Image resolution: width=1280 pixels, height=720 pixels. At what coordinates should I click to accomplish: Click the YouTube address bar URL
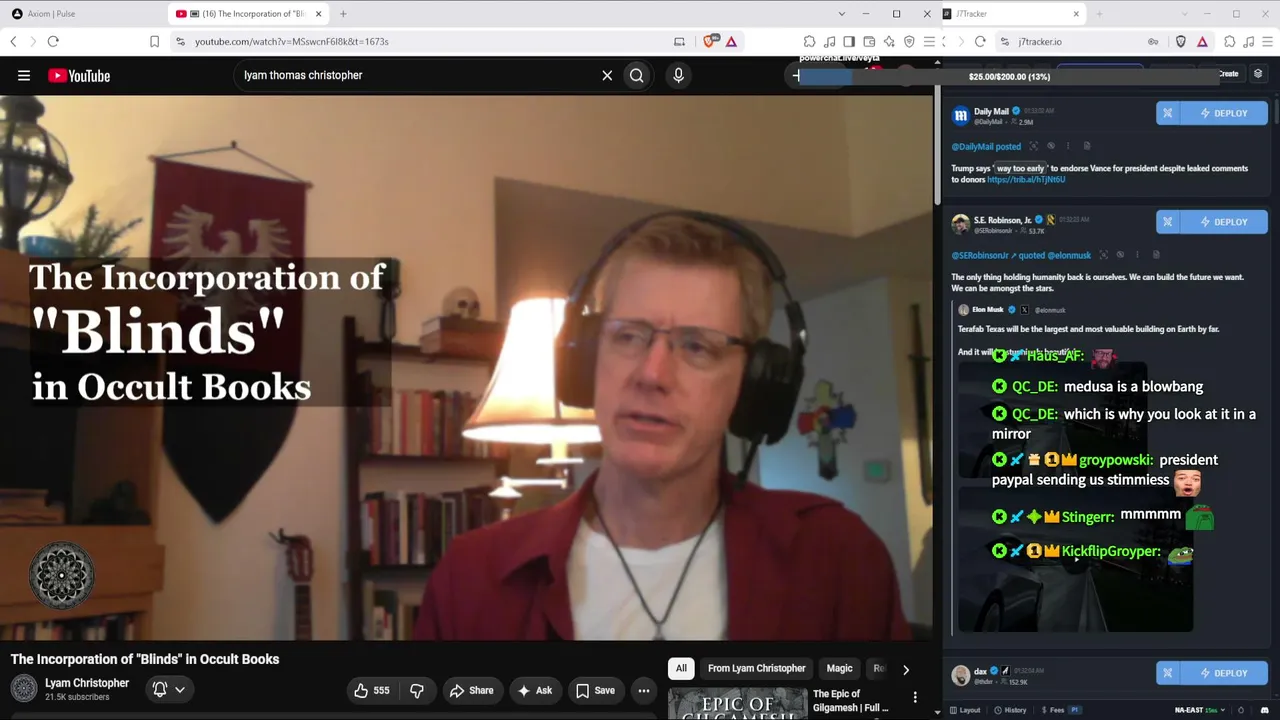coord(292,42)
